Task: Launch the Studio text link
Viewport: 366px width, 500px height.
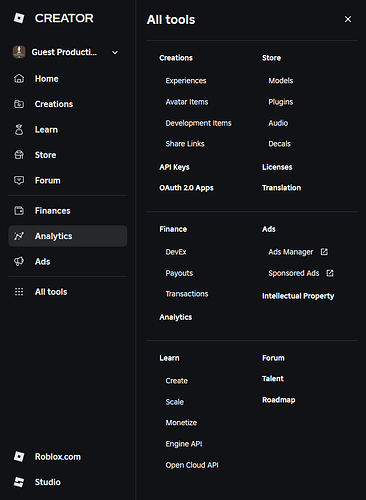Action: (48, 482)
